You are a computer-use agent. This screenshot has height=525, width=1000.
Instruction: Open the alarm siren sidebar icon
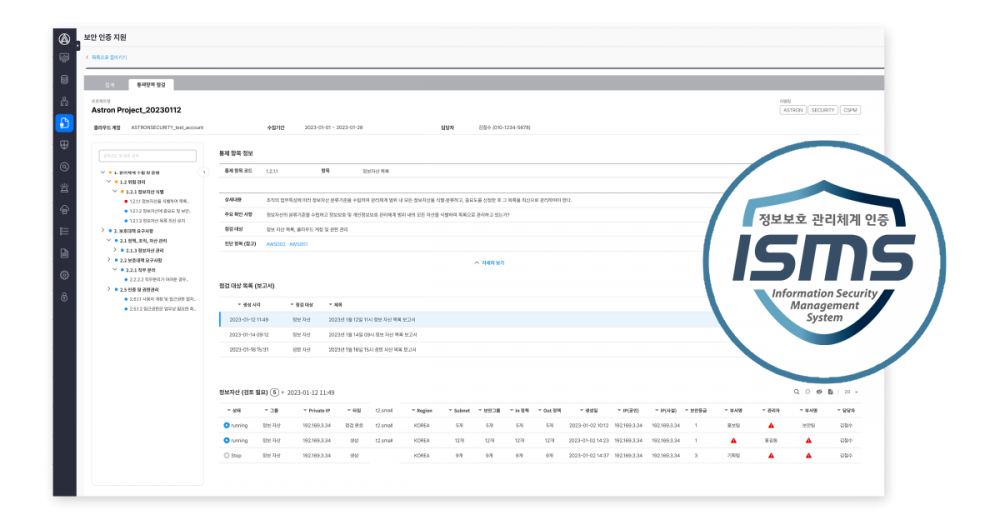[x=64, y=188]
